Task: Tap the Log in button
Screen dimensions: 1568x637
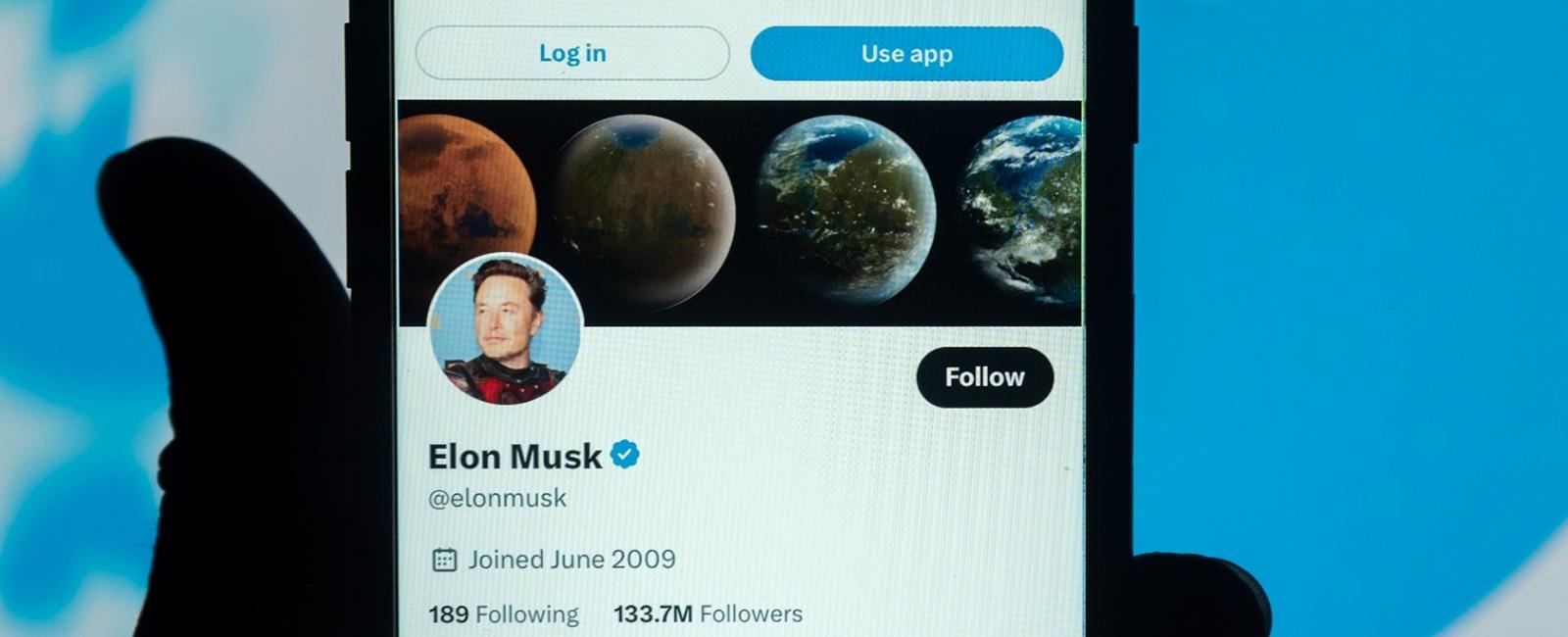Action: coord(571,54)
